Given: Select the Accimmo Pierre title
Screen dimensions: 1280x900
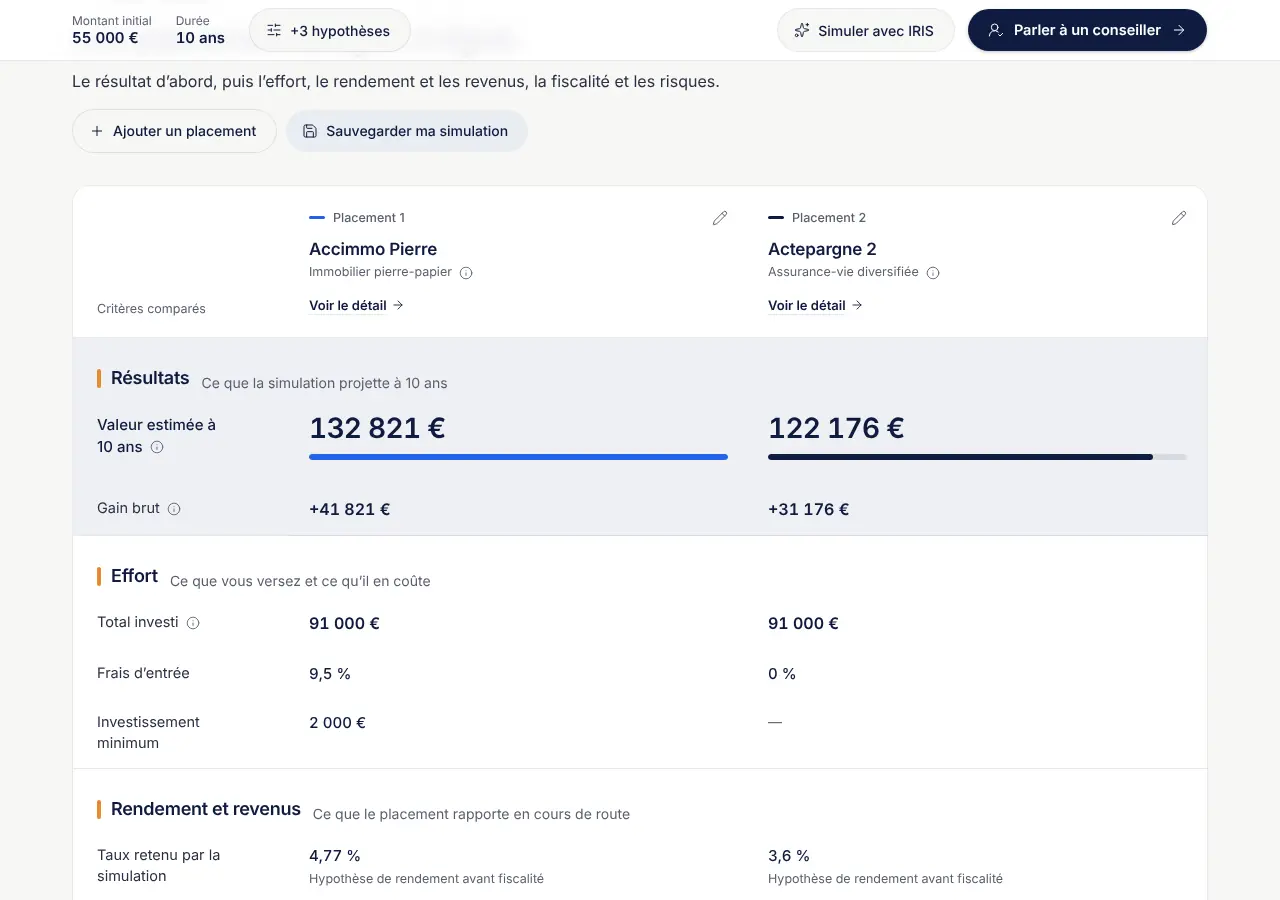Looking at the screenshot, I should click(x=373, y=249).
